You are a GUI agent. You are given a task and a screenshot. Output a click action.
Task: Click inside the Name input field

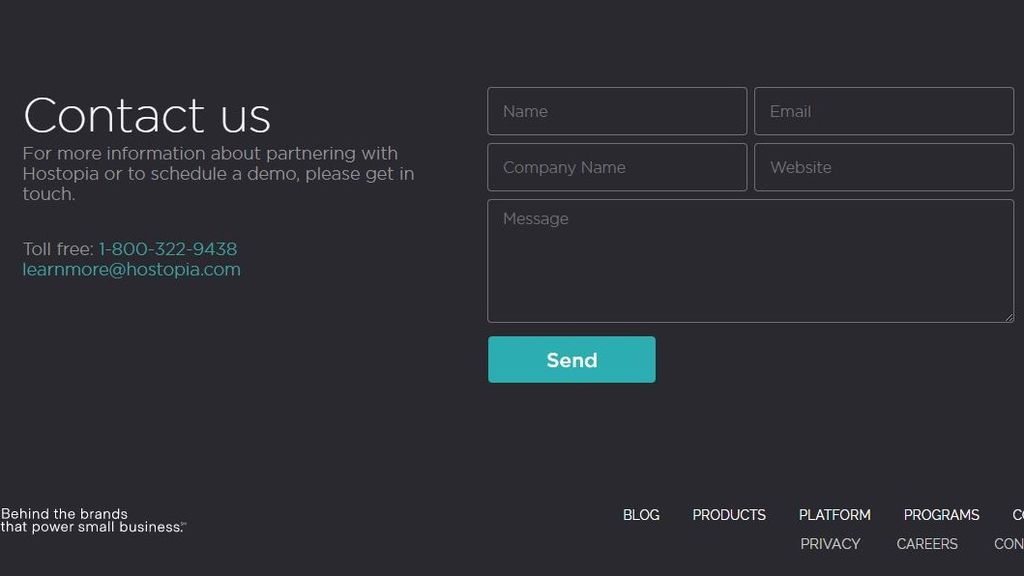pyautogui.click(x=616, y=111)
